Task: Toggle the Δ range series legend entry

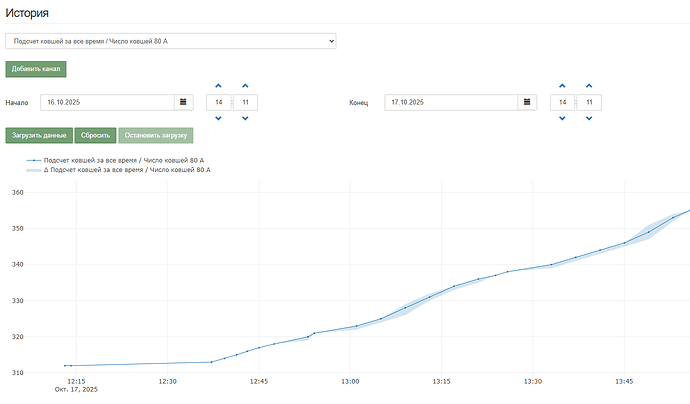Action: tap(118, 170)
